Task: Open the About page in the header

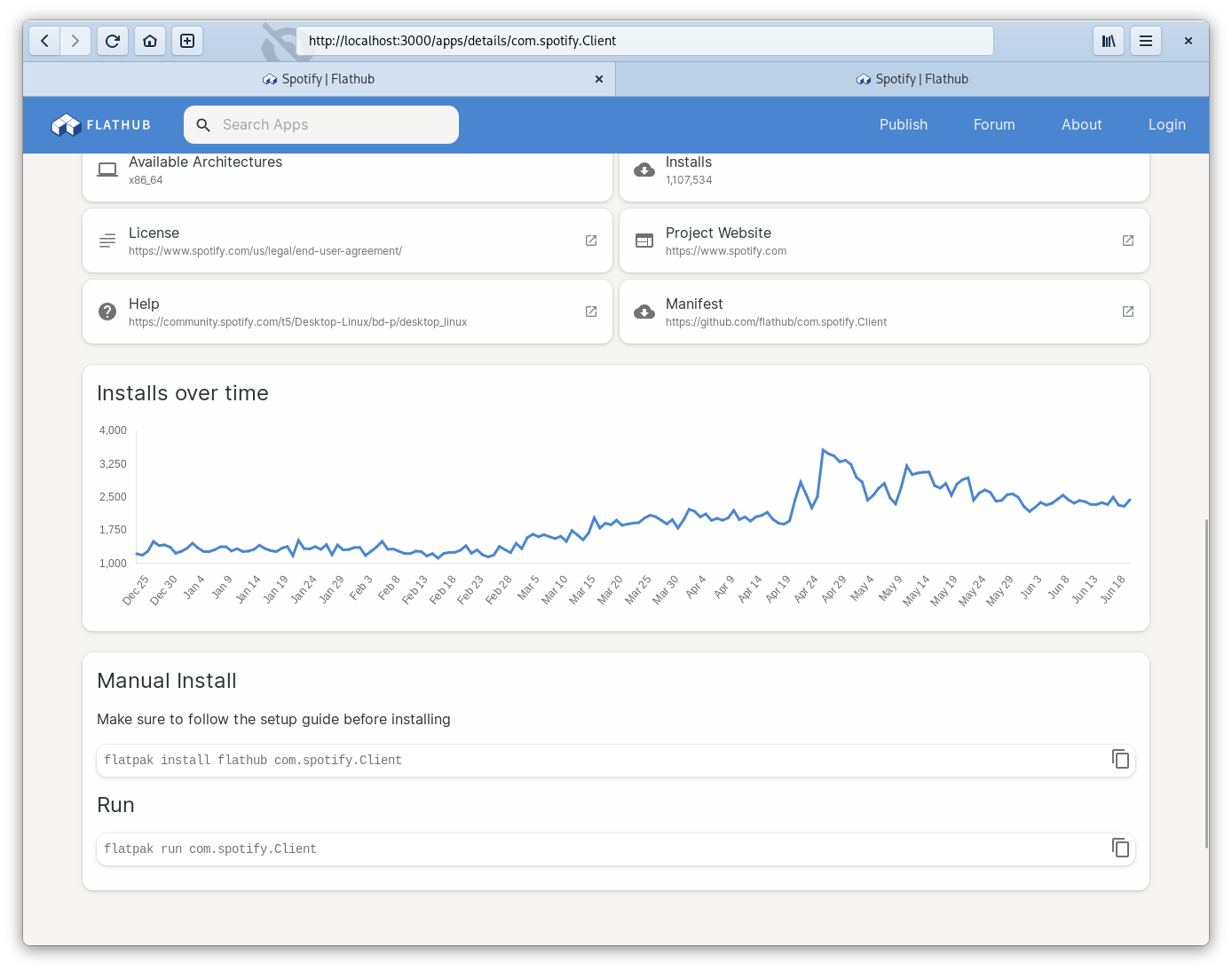Action: click(x=1082, y=125)
